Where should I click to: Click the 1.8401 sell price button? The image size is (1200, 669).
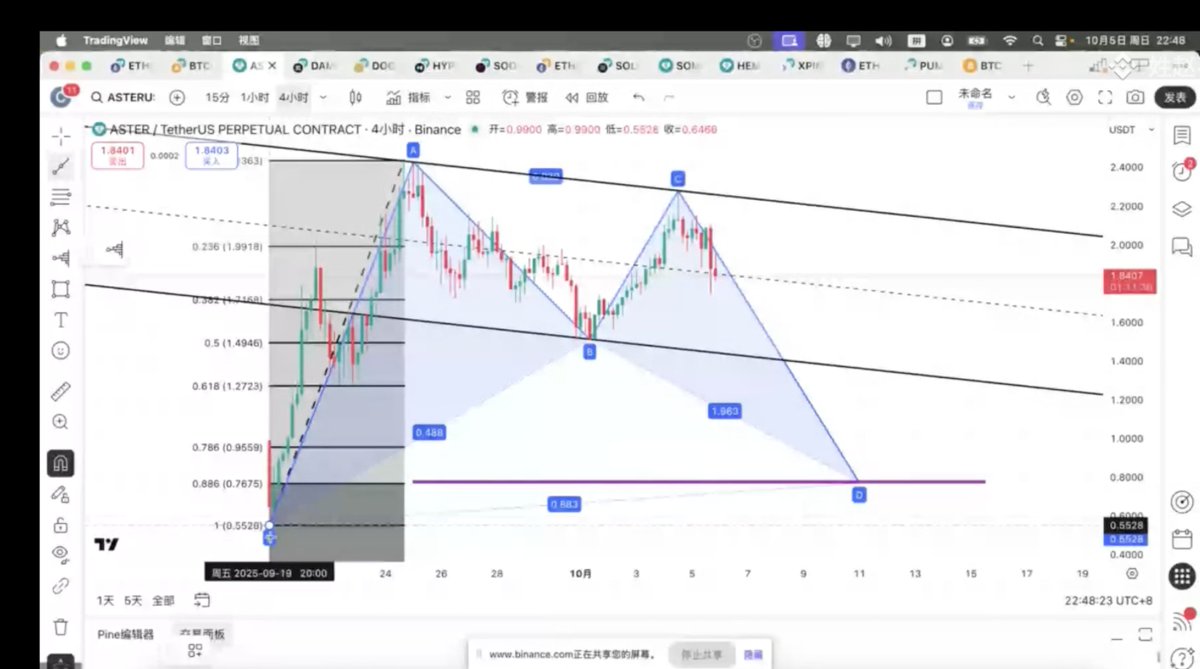pyautogui.click(x=117, y=154)
